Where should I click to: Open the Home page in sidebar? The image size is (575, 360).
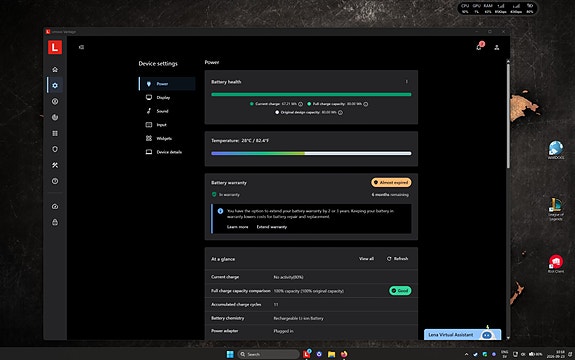coord(55,69)
